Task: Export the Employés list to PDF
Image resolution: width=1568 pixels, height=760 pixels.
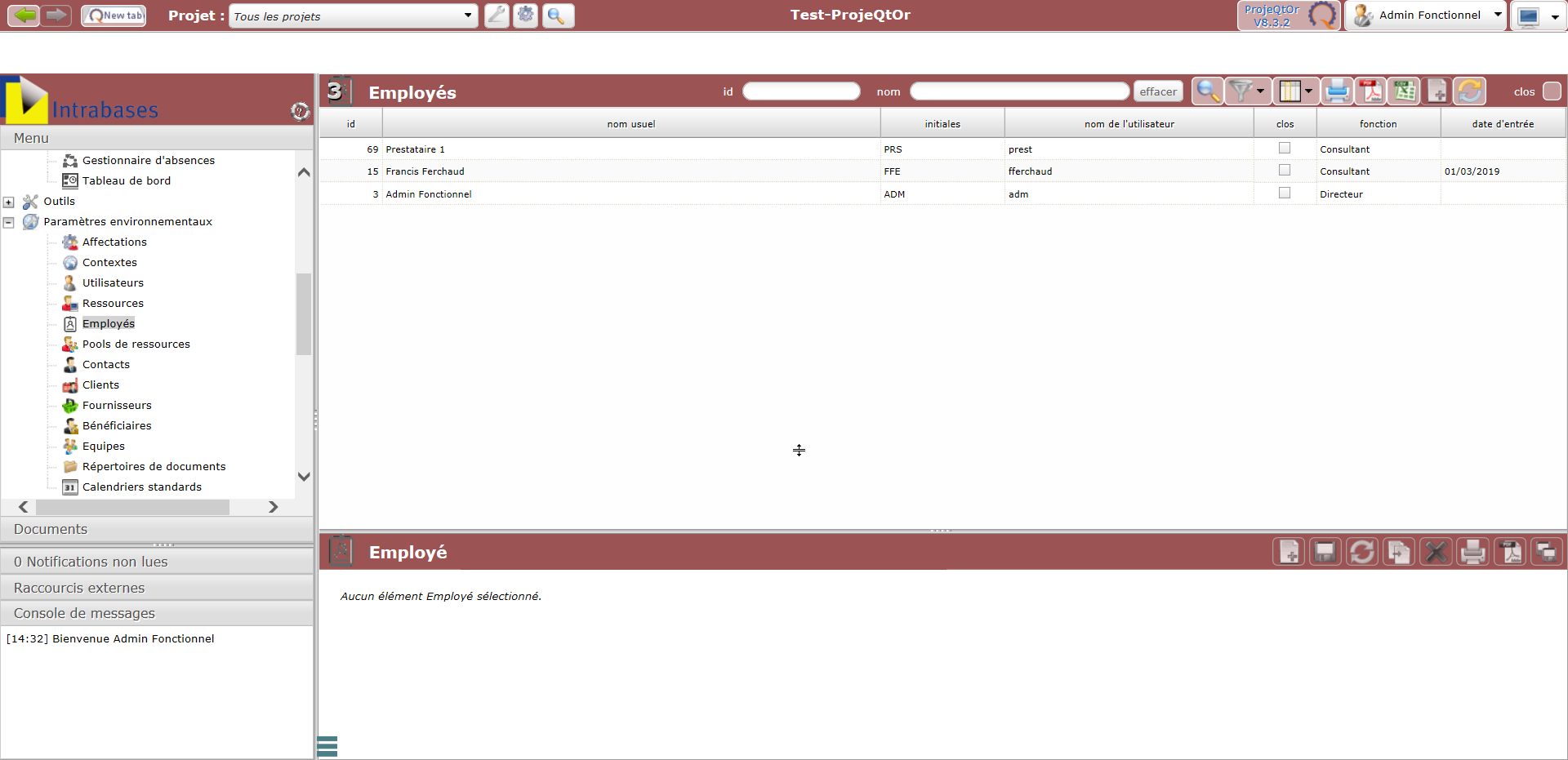Action: point(1370,91)
